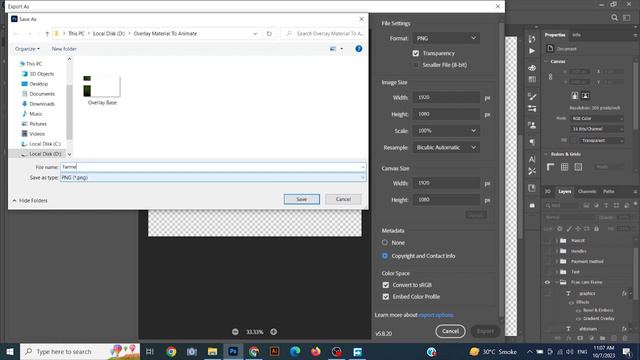Expand the address bar path history dropdown
This screenshot has height=360, width=640.
point(255,34)
